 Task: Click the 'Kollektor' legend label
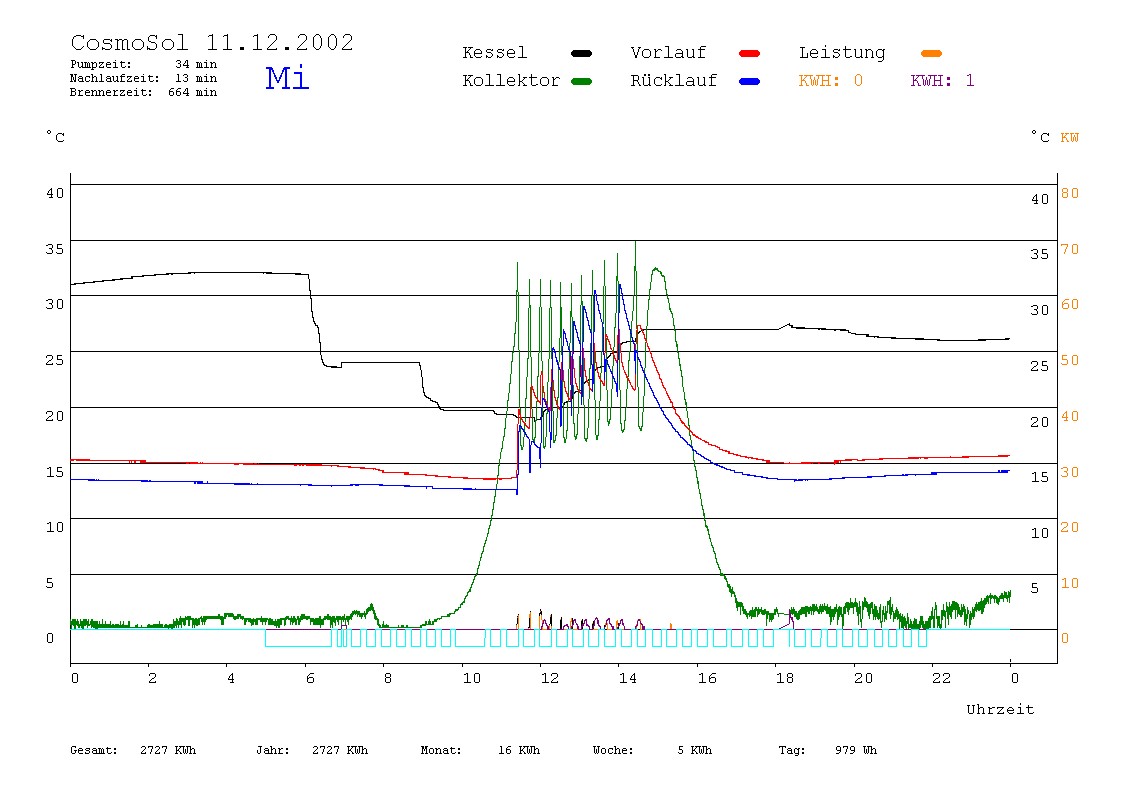pyautogui.click(x=511, y=81)
